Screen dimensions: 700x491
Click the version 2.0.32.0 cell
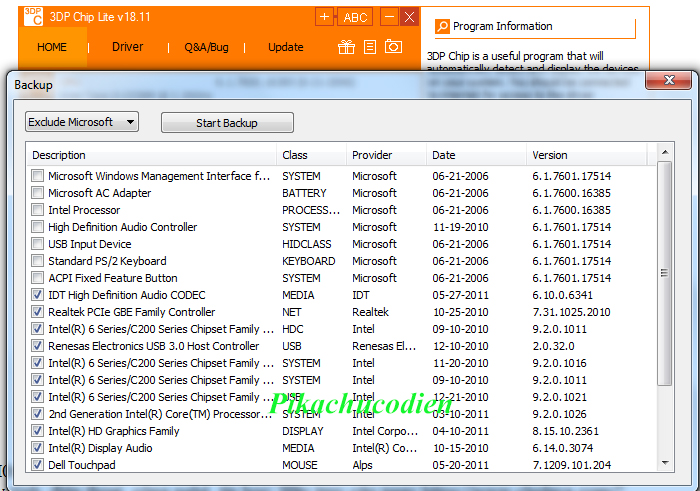coord(553,346)
